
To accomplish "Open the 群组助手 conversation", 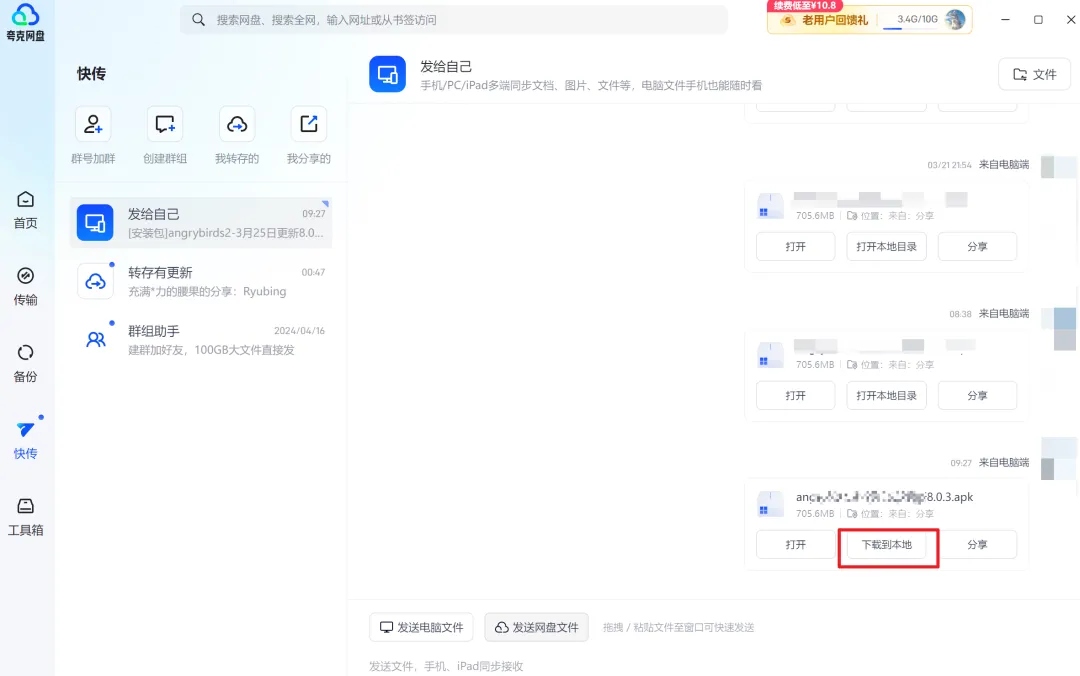I will point(200,340).
